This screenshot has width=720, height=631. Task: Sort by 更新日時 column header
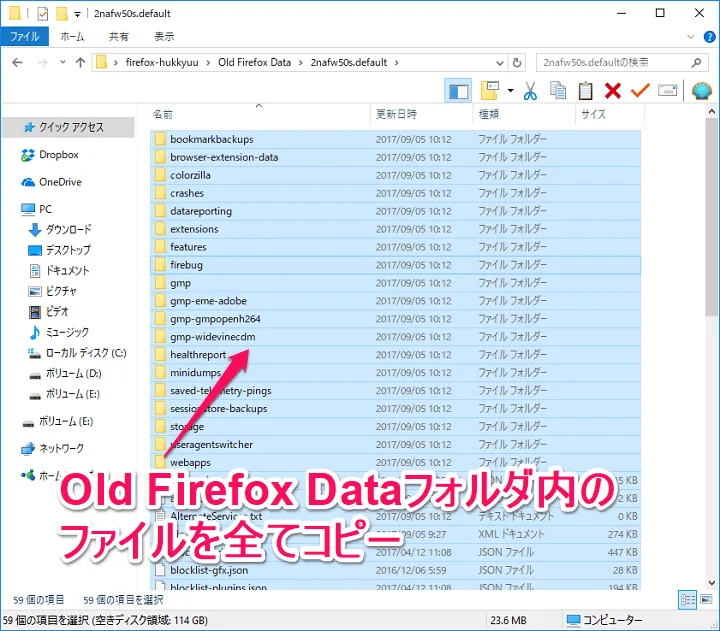coord(422,114)
